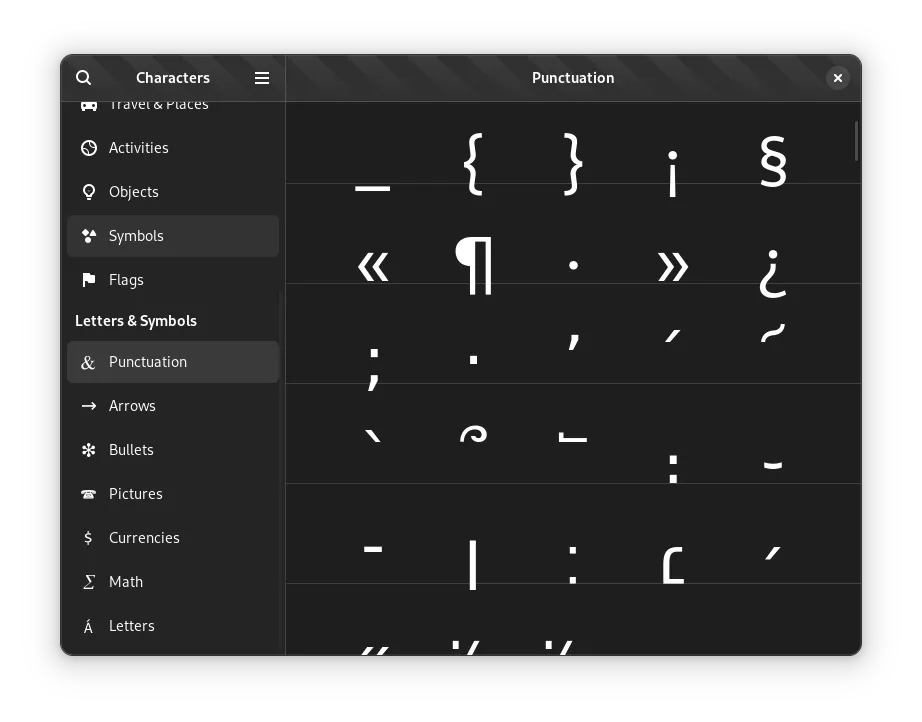Pick the section sign § character

(773, 162)
